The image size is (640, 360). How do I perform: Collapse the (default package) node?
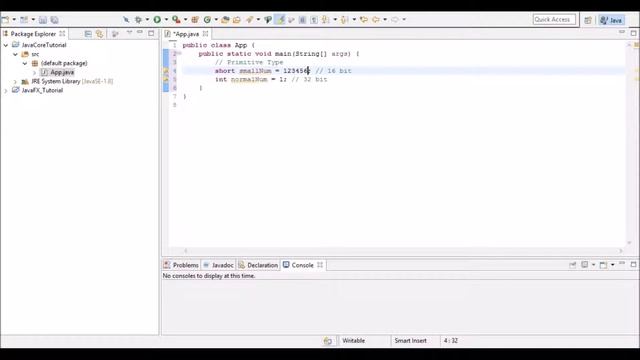(25, 63)
